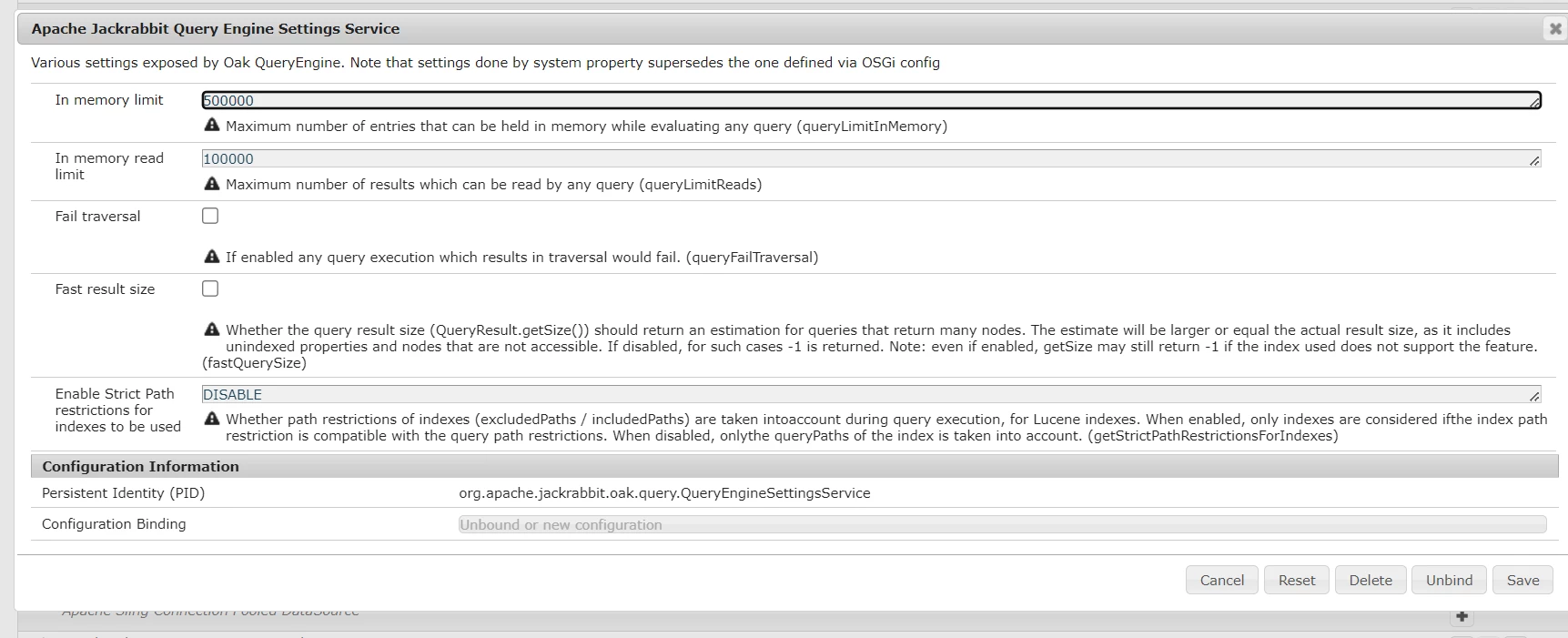This screenshot has height=638, width=1568.
Task: Click warning icon beside queryLimitReads description
Action: [x=212, y=184]
